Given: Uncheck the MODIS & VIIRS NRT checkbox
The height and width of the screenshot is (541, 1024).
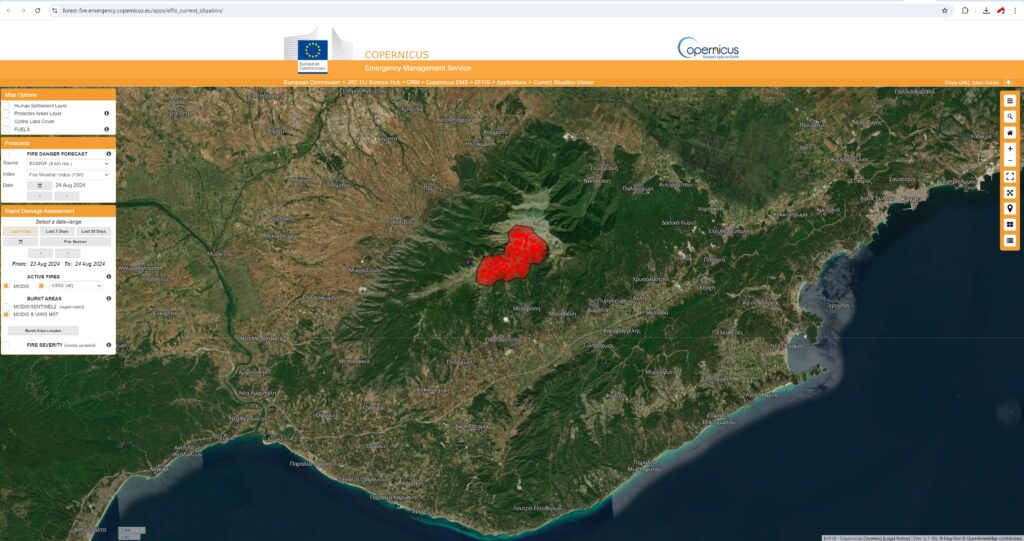Looking at the screenshot, I should point(6,314).
